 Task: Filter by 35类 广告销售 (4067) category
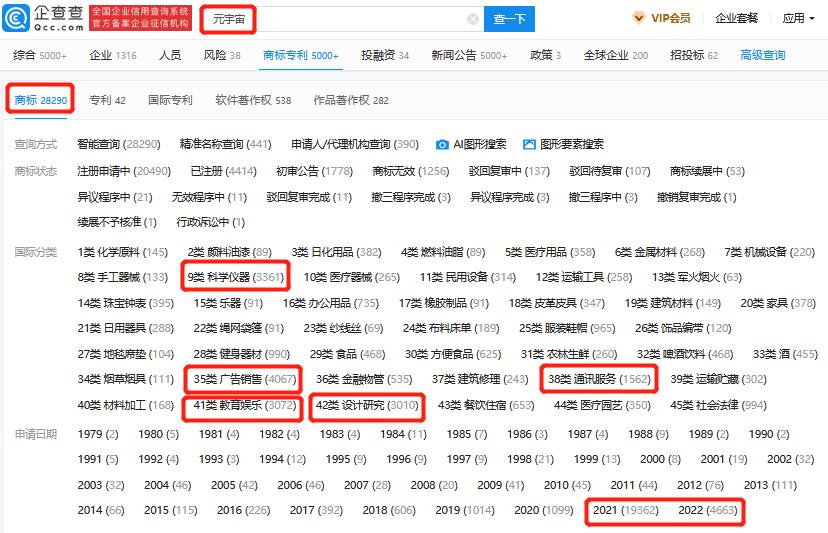click(x=244, y=379)
